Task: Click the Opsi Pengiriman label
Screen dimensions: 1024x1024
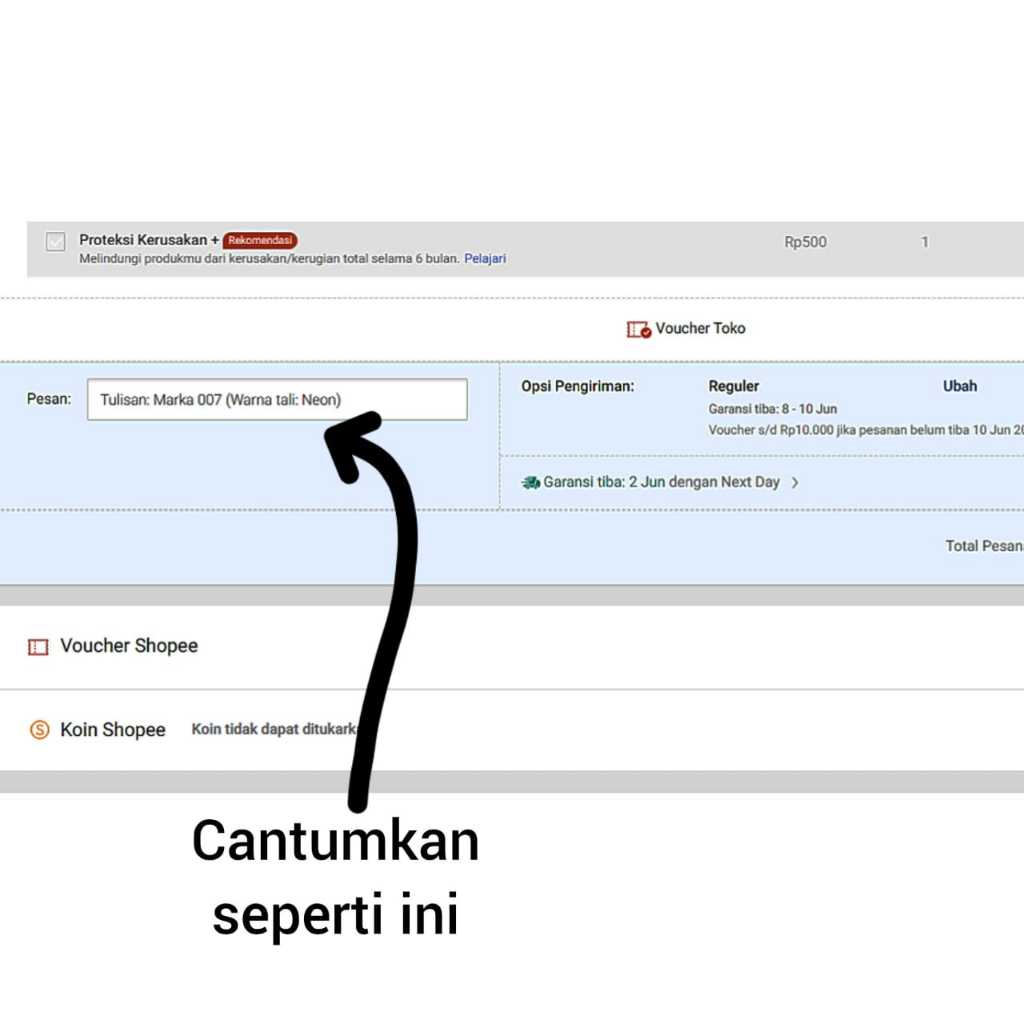Action: pyautogui.click(x=577, y=386)
